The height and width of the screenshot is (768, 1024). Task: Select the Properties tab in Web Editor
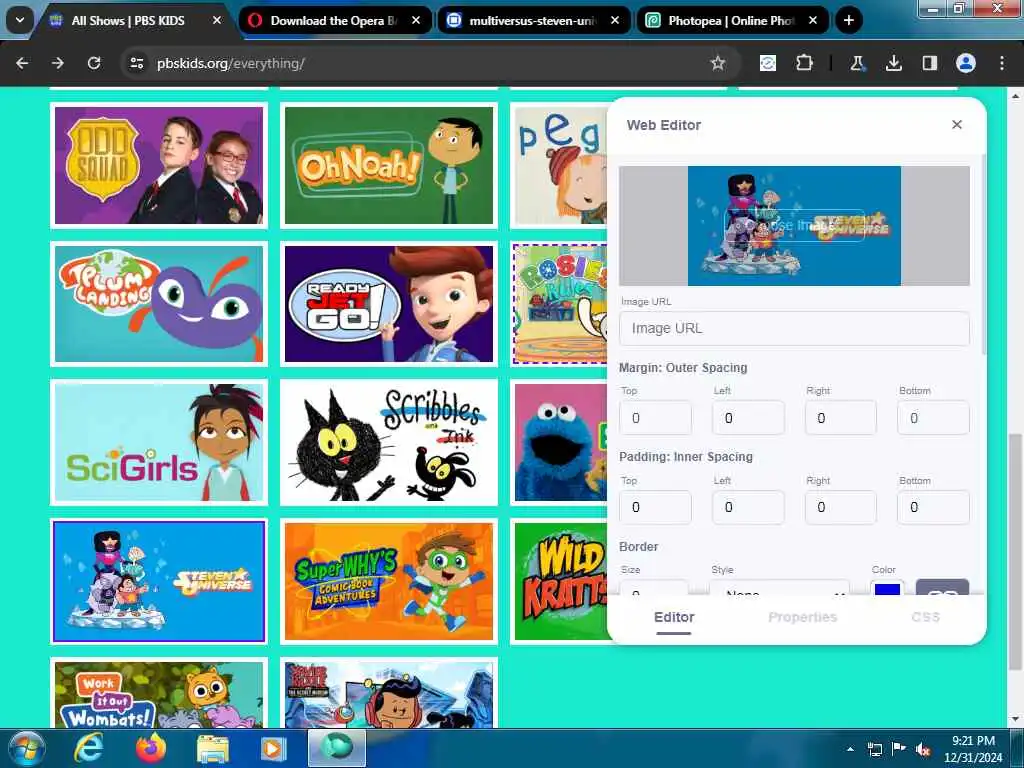coord(803,617)
